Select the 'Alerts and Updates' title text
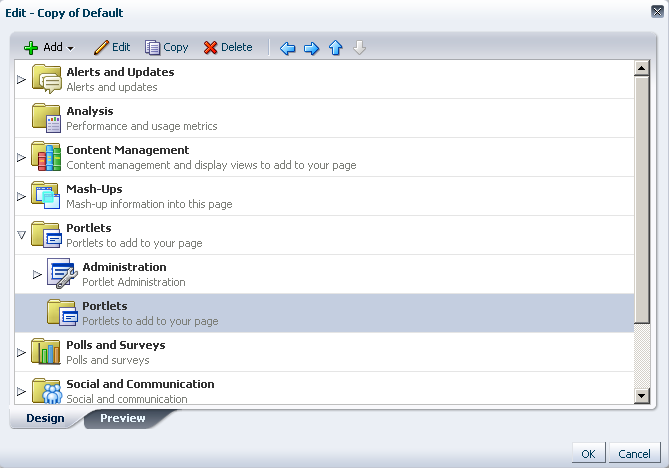 tap(120, 72)
